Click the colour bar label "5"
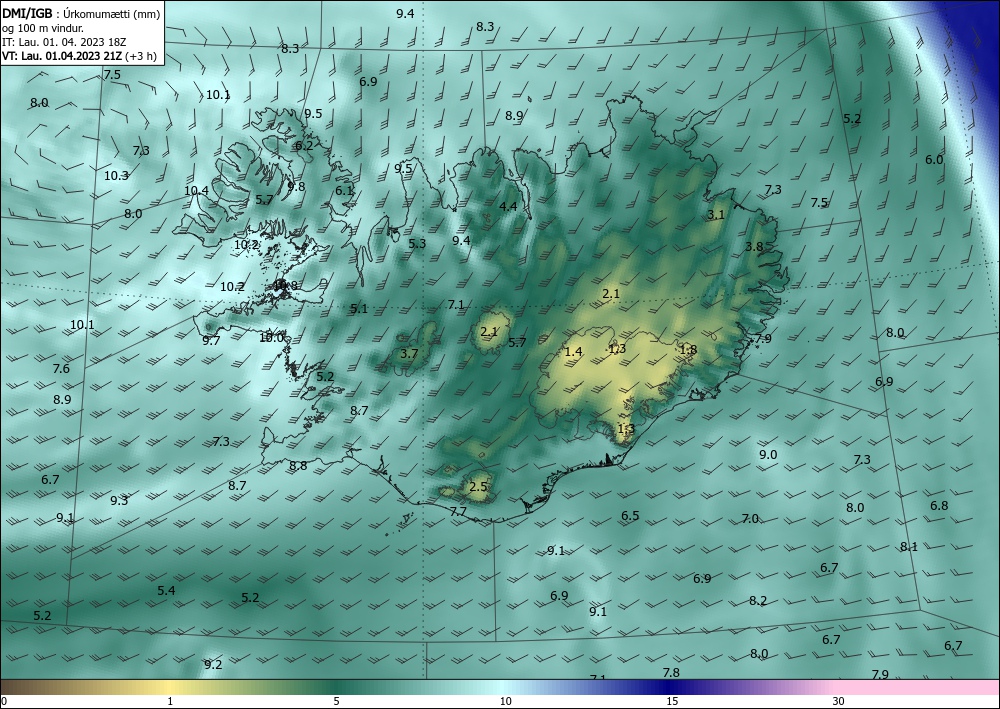The image size is (1000, 709). point(336,702)
